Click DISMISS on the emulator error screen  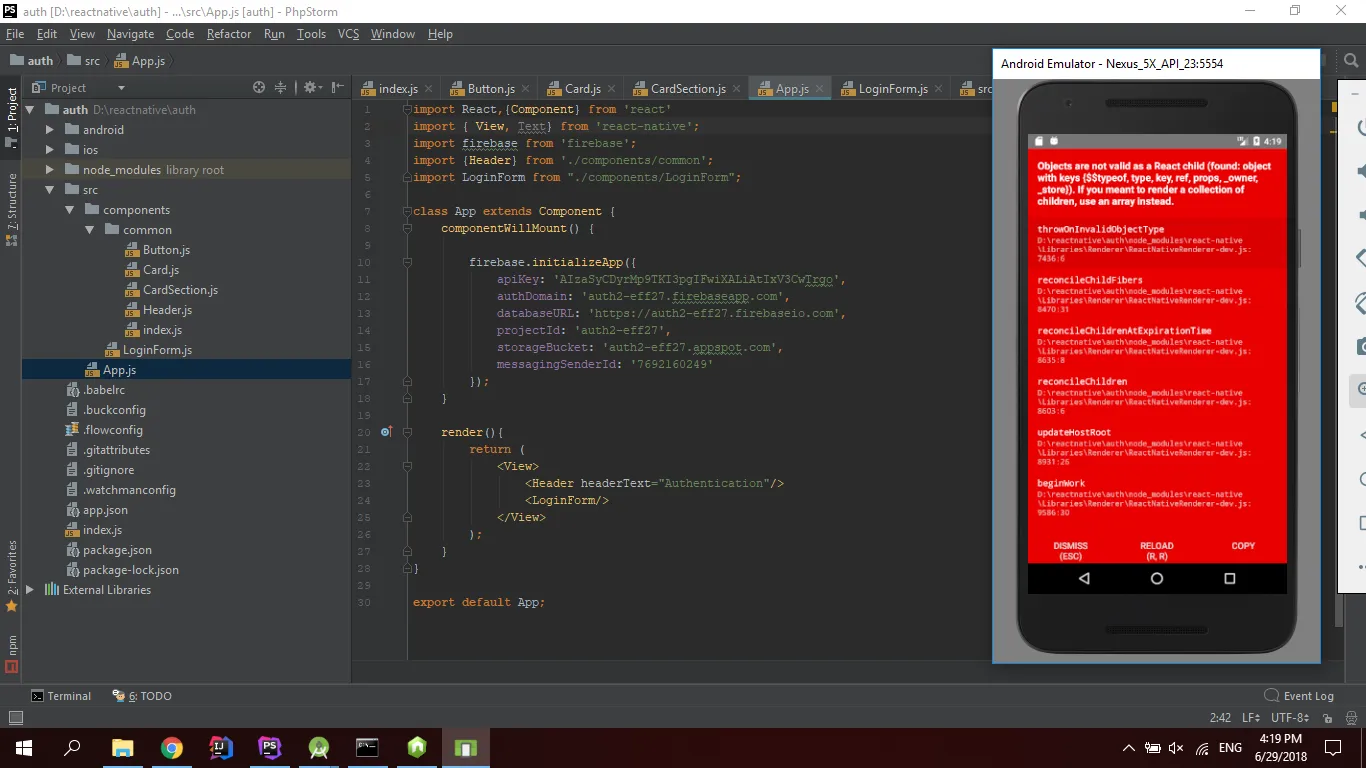1070,550
